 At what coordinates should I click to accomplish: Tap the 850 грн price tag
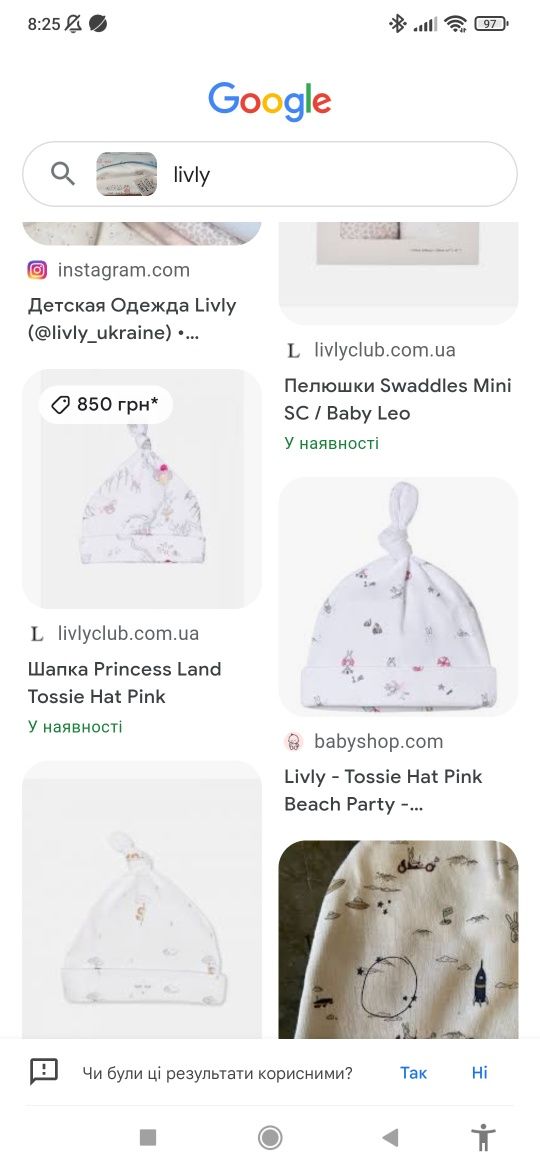tap(105, 404)
